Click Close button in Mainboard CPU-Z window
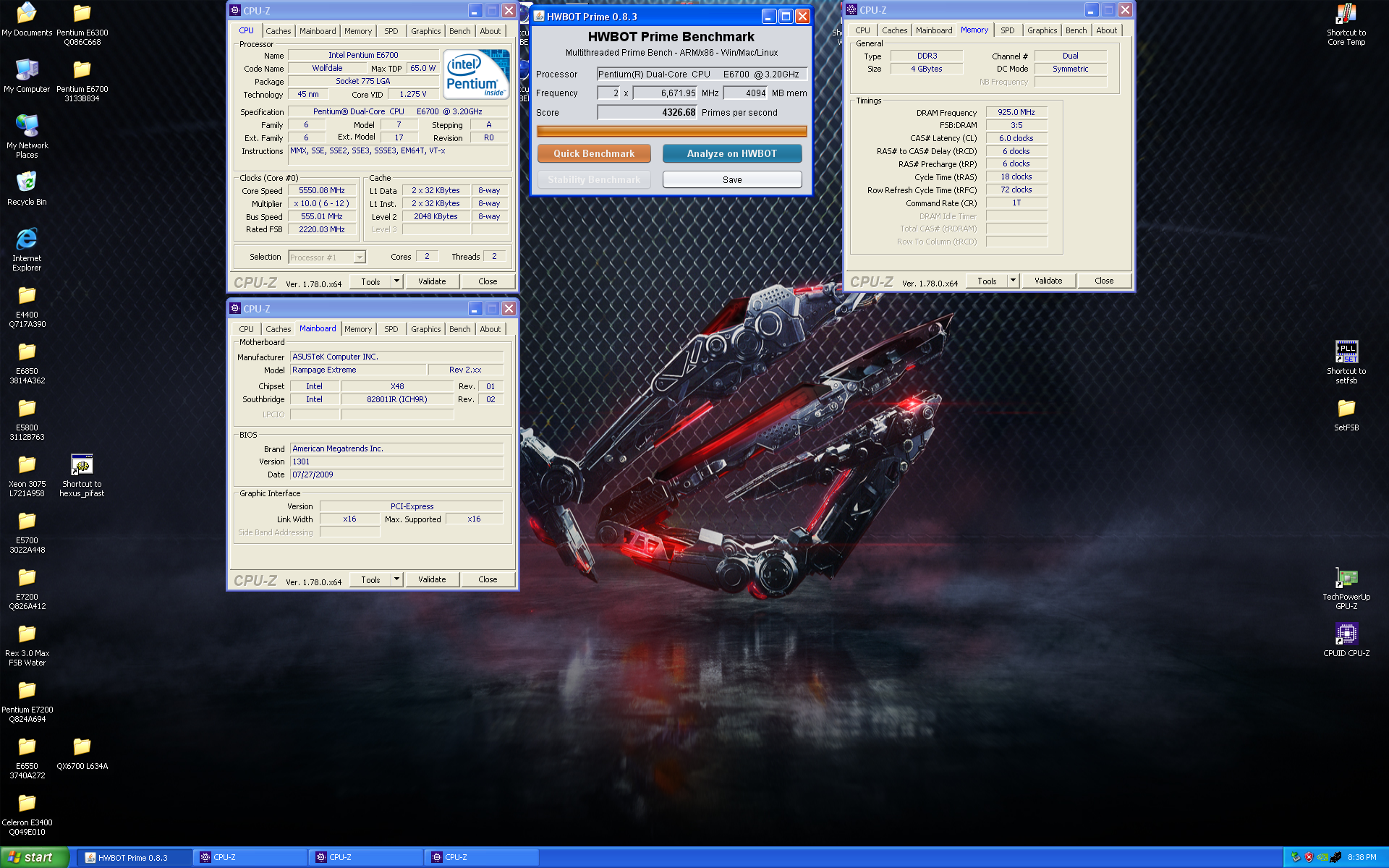Viewport: 1389px width, 868px height. pos(488,579)
